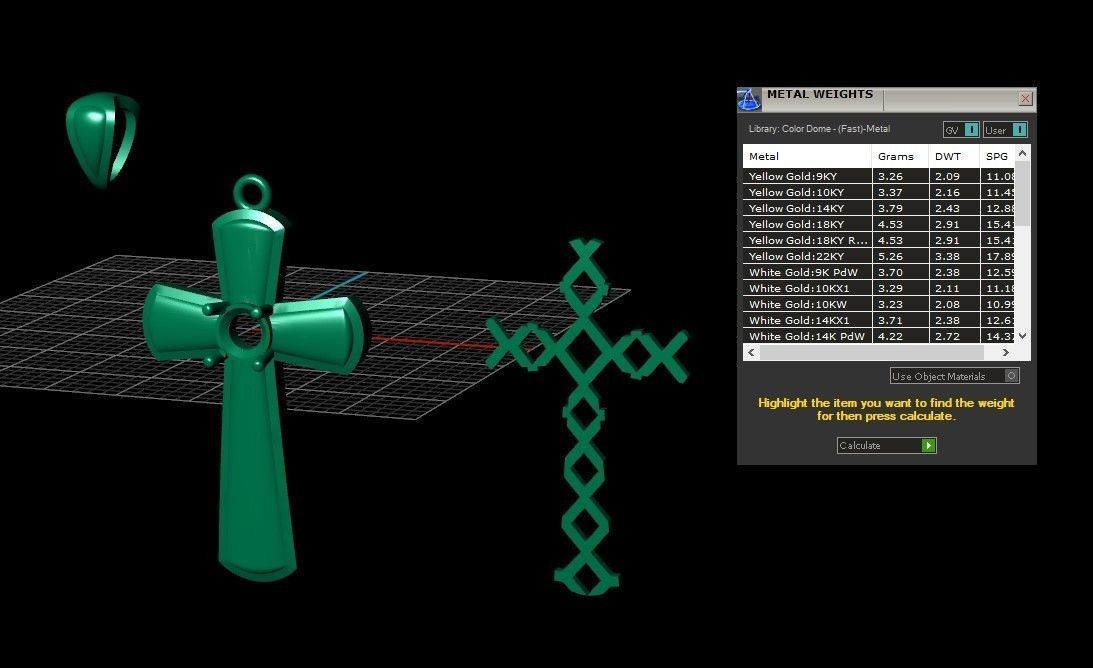Image resolution: width=1093 pixels, height=668 pixels.
Task: Select the White Gold:10KX1 row
Action: (x=879, y=289)
